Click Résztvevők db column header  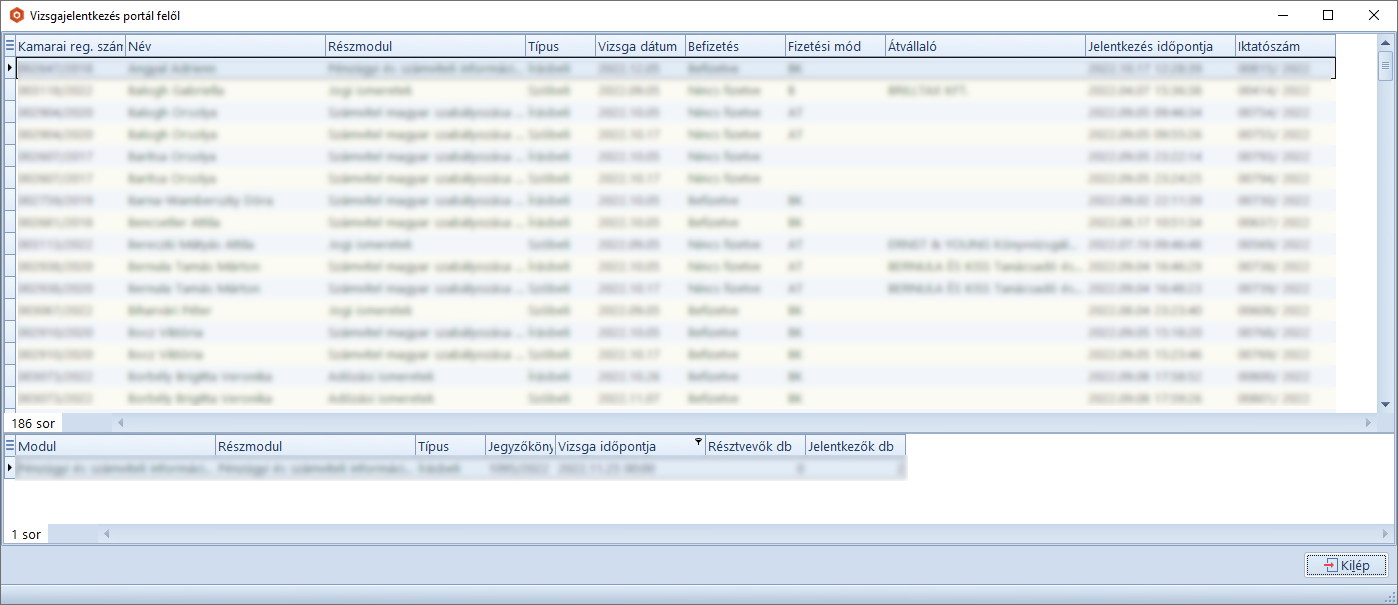tap(755, 446)
